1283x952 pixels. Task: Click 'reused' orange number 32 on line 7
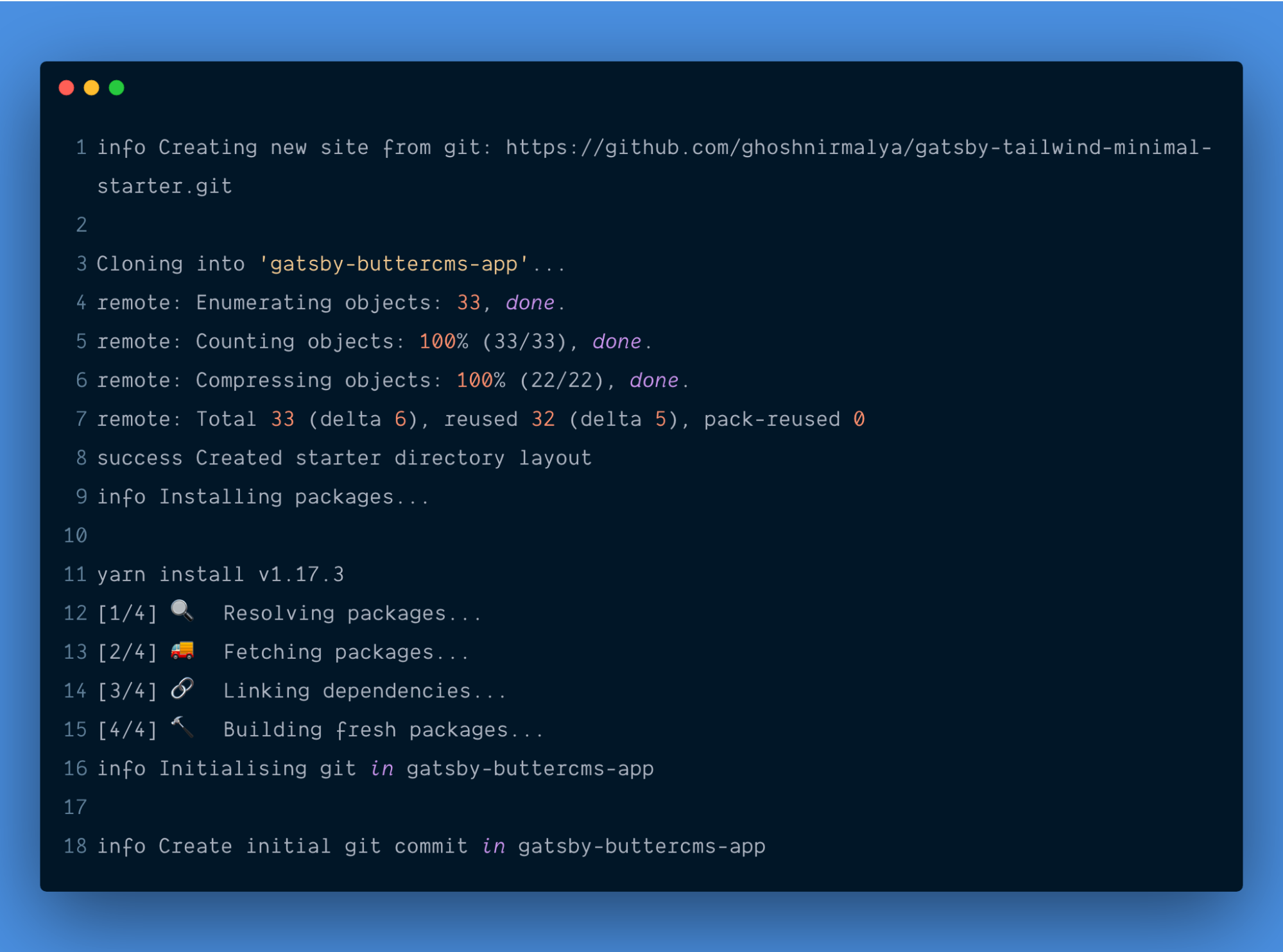coord(543,420)
